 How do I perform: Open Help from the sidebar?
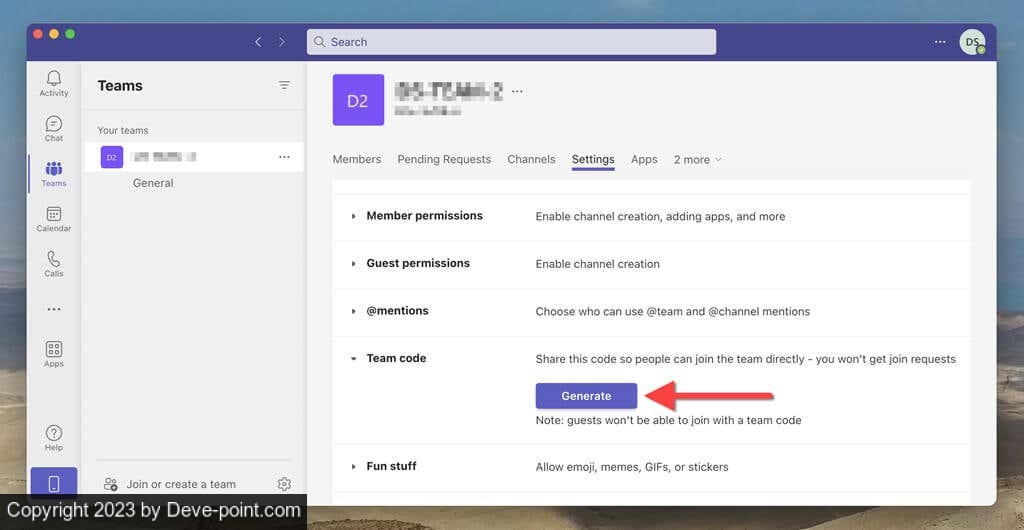point(54,437)
